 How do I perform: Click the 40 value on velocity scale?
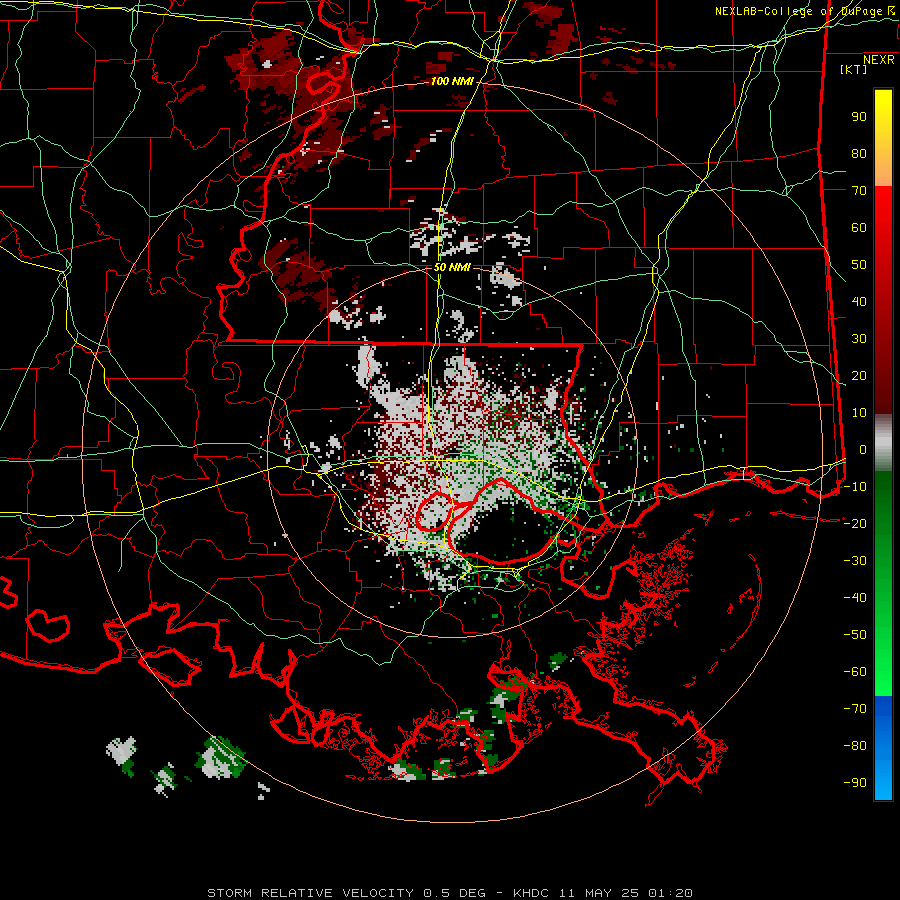(859, 302)
